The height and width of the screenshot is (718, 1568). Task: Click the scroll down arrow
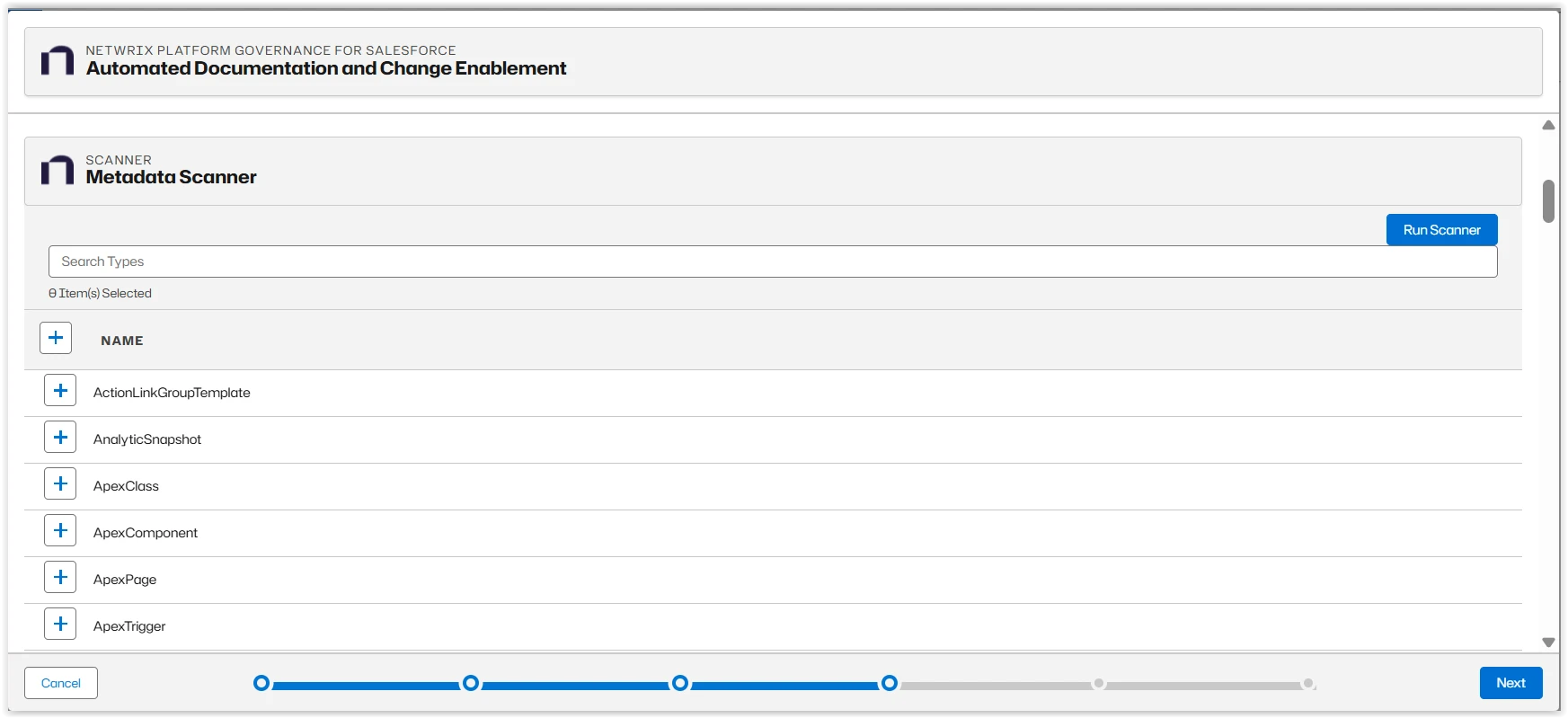[1548, 643]
